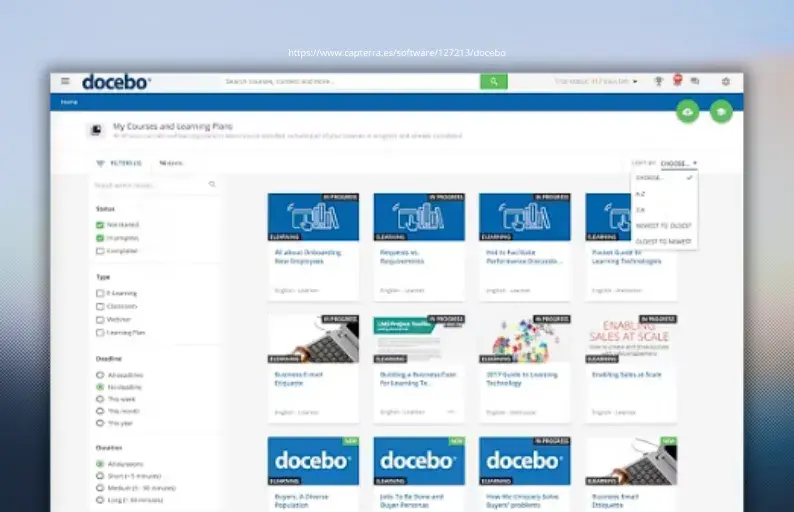Click the sidebar search magnifier icon

[212, 184]
